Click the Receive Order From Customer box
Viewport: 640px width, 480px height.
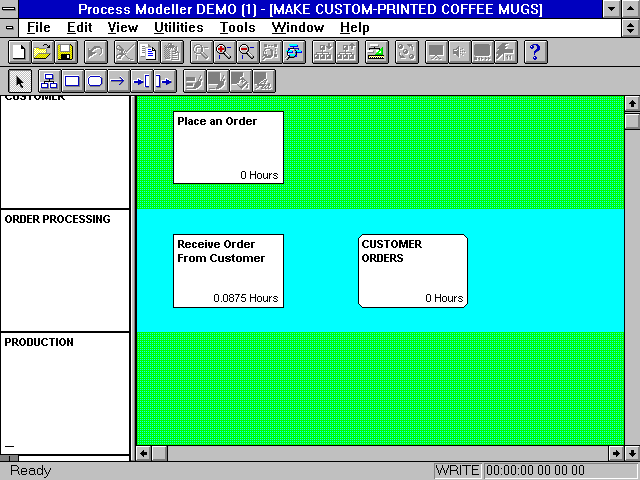tap(228, 271)
